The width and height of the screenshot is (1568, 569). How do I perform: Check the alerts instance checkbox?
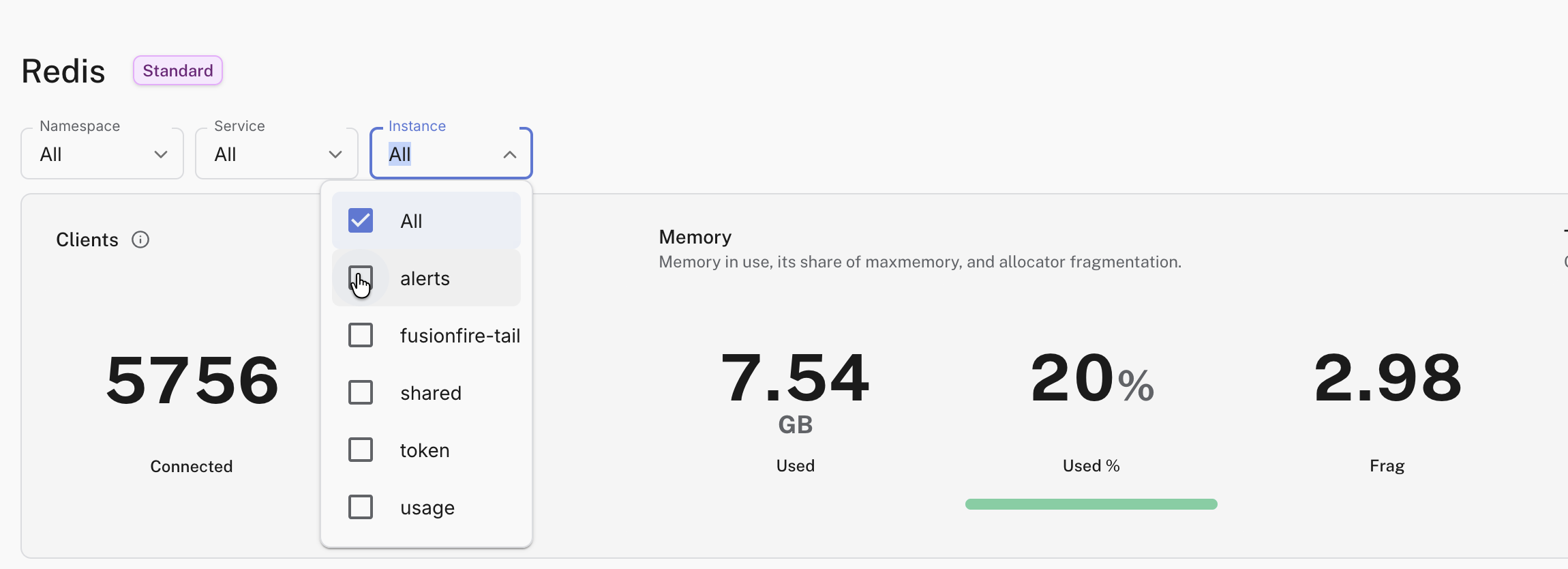(361, 278)
